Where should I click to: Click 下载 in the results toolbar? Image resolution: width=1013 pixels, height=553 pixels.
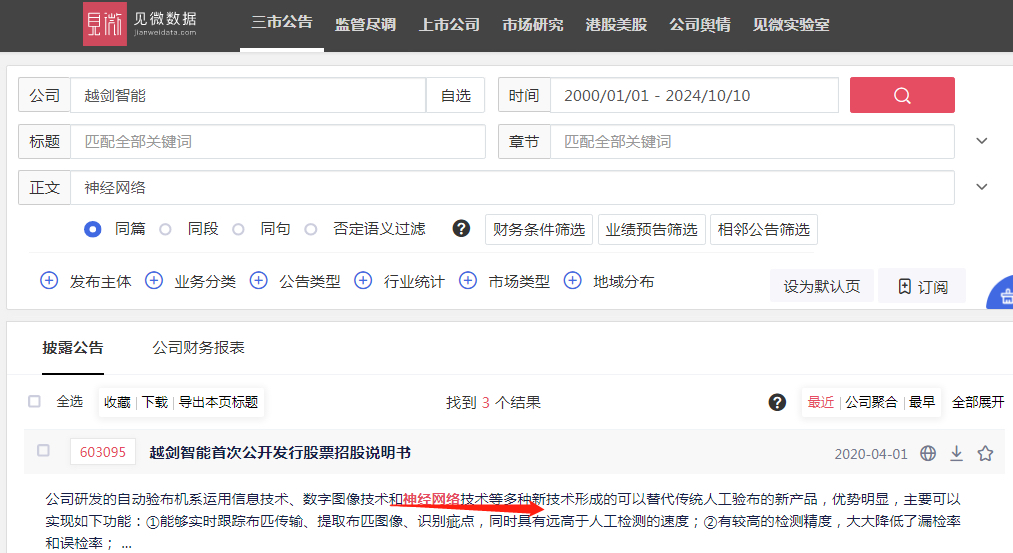pos(155,402)
